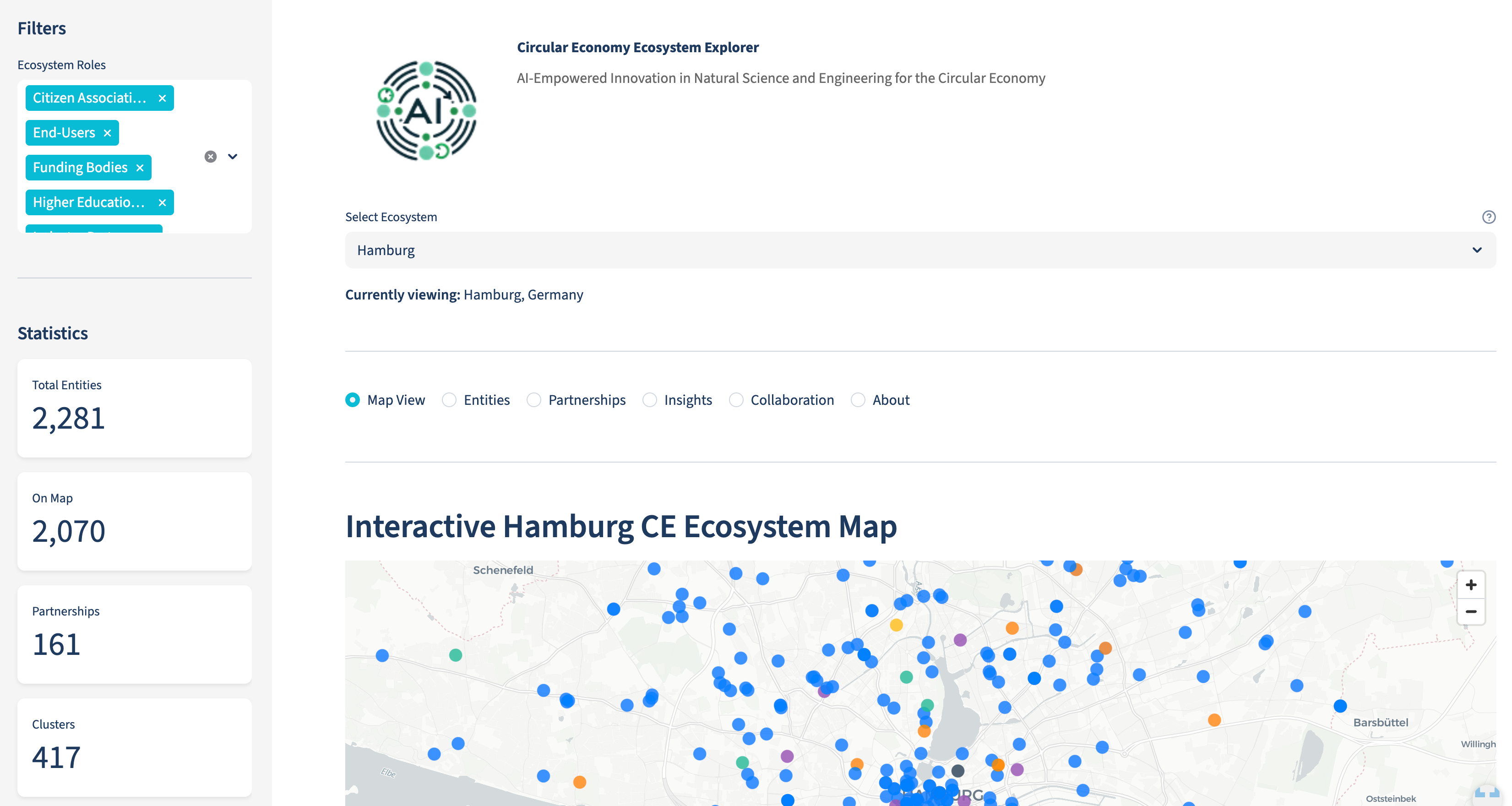The width and height of the screenshot is (1512, 806).
Task: Open the About section
Action: pos(858,400)
